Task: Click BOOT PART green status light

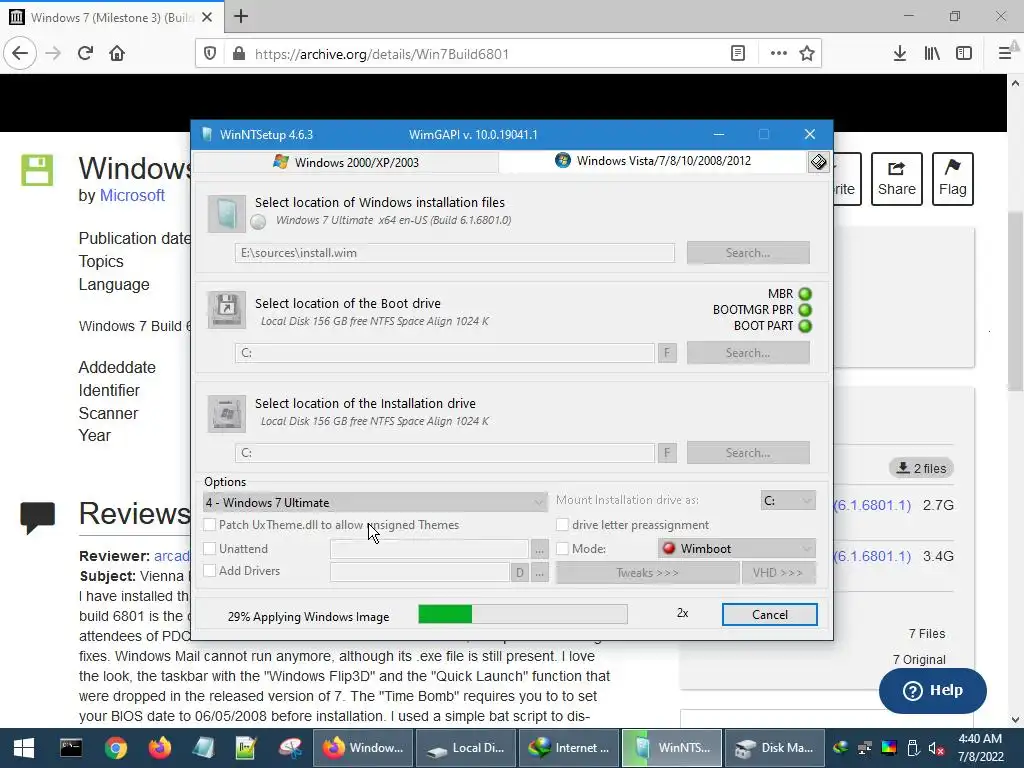Action: (805, 326)
